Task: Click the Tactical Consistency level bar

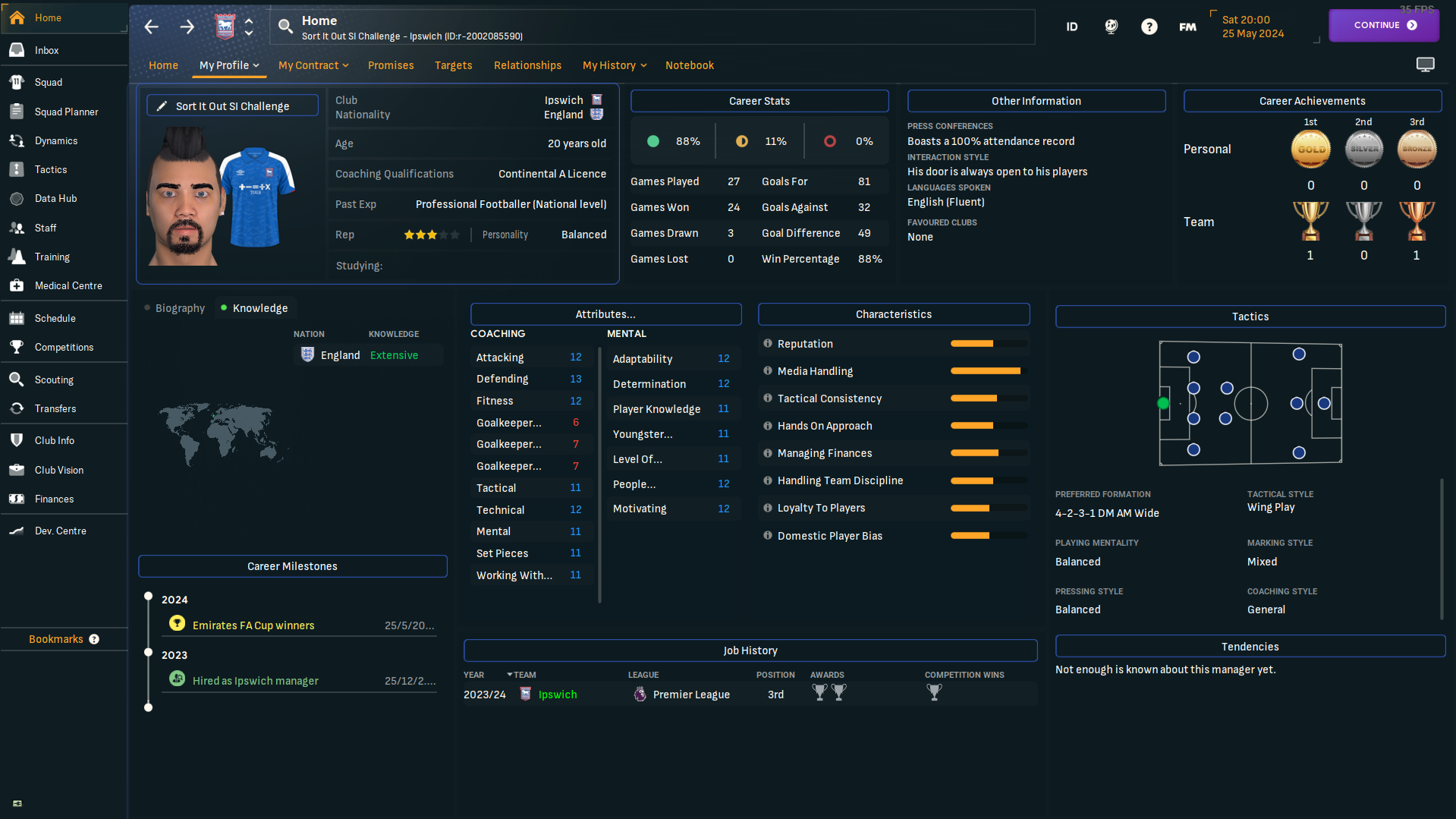Action: click(x=989, y=398)
